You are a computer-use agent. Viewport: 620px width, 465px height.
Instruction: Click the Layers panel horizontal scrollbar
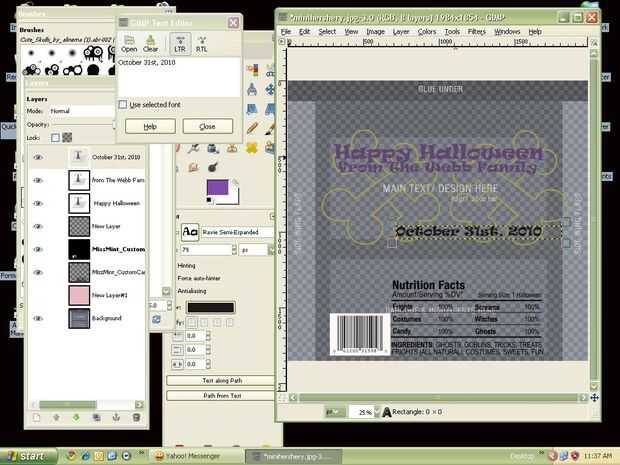click(86, 405)
